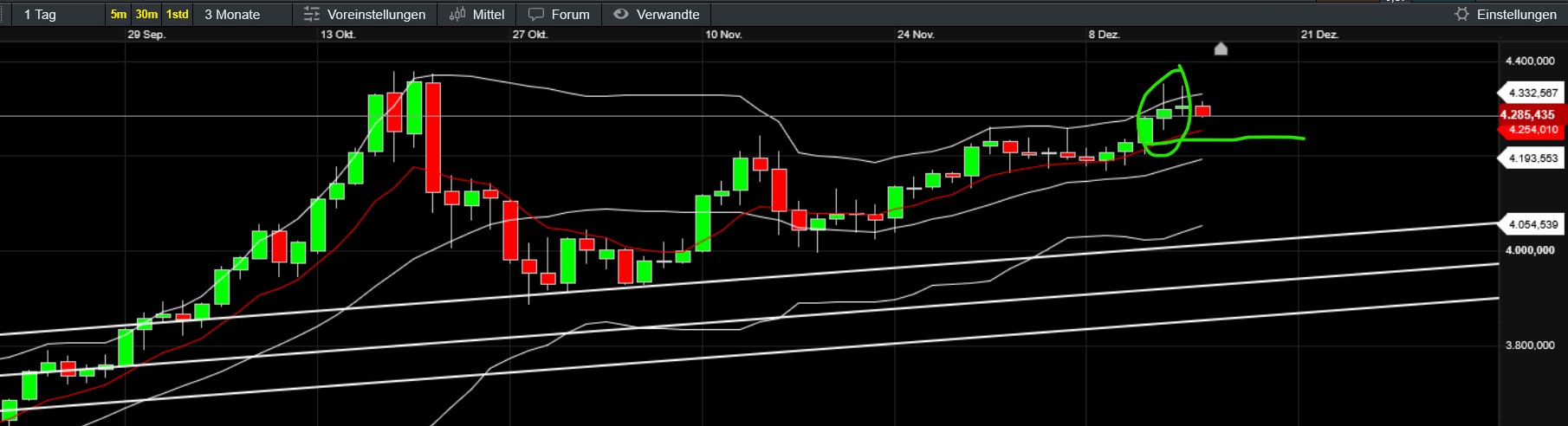Click the 4.400,000 axis value
The height and width of the screenshot is (426, 1568).
pyautogui.click(x=1530, y=61)
